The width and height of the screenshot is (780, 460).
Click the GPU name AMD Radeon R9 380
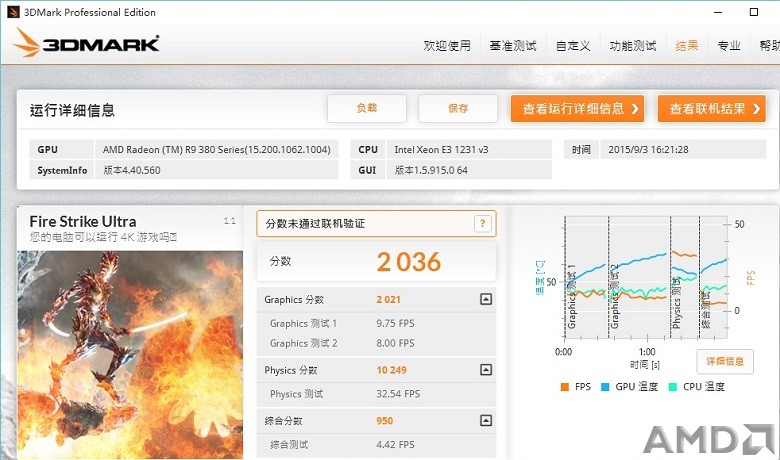point(216,149)
